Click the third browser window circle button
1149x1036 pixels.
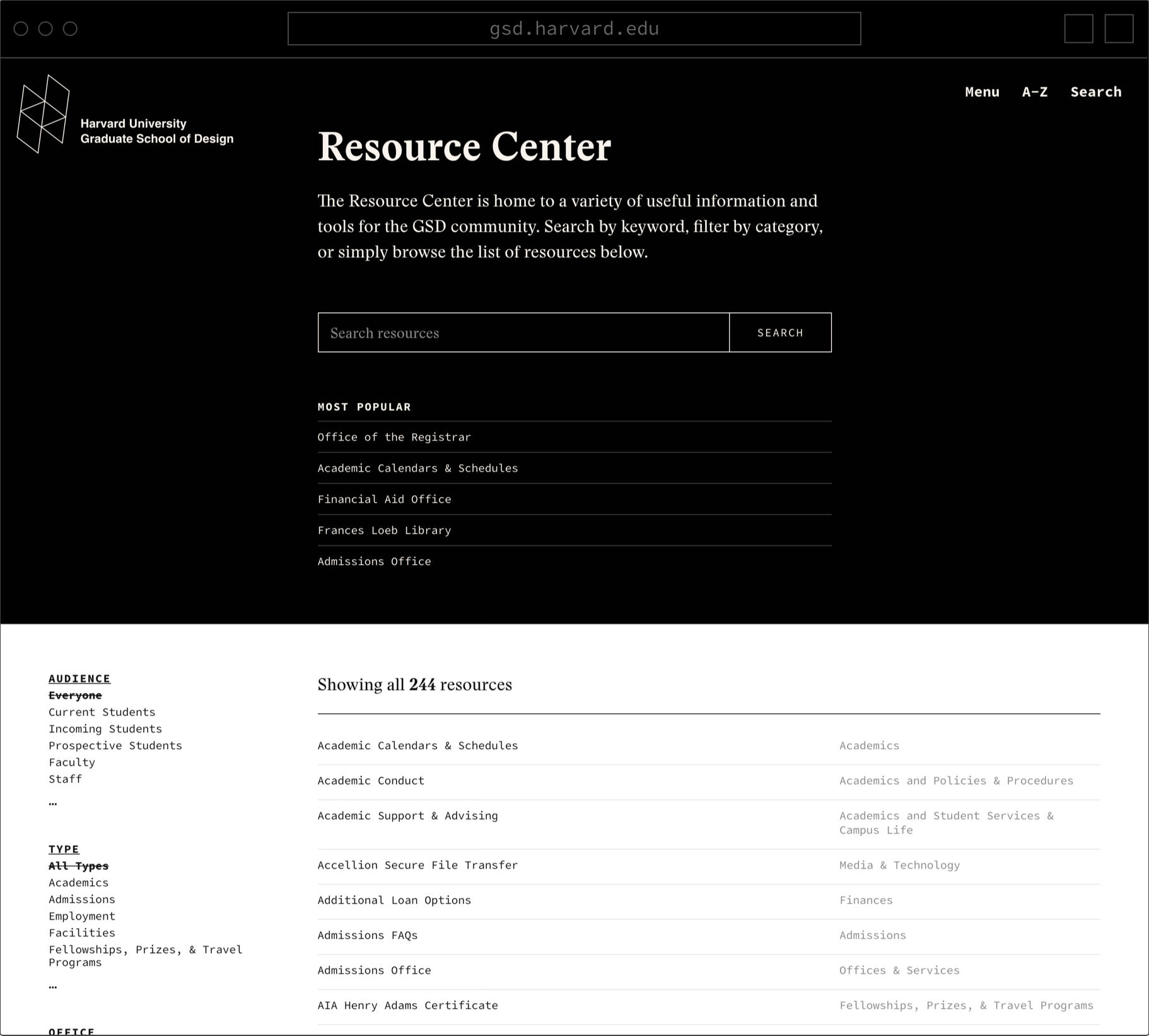click(x=70, y=28)
